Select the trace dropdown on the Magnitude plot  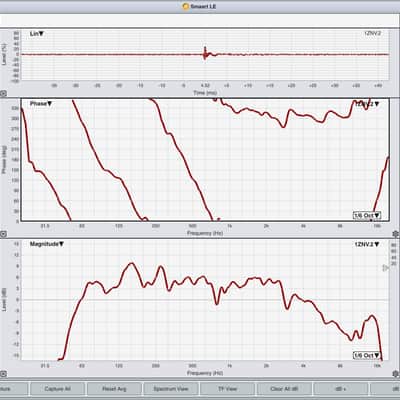pyautogui.click(x=367, y=244)
